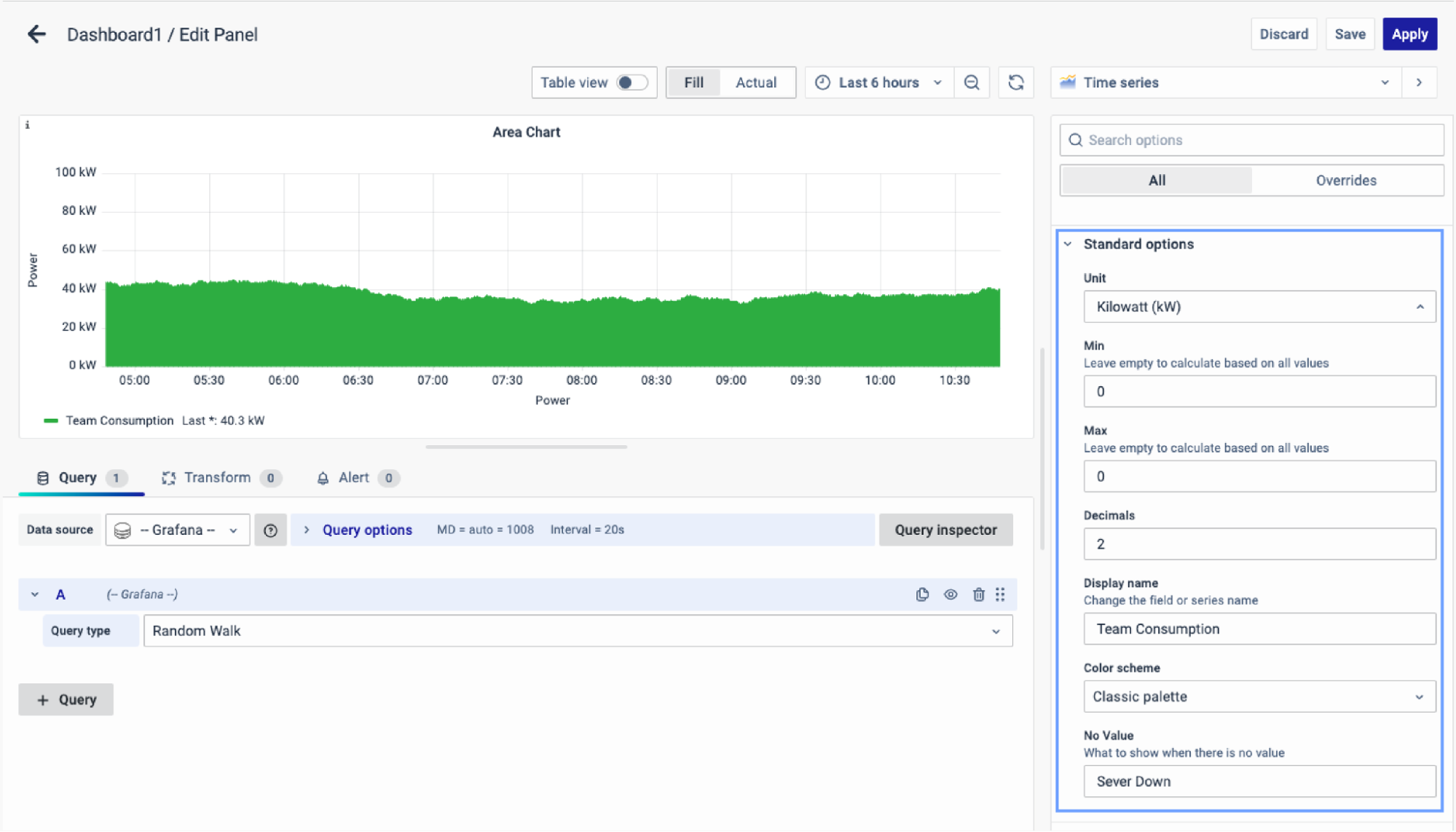
Task: Toggle the Table view switch
Action: (631, 82)
